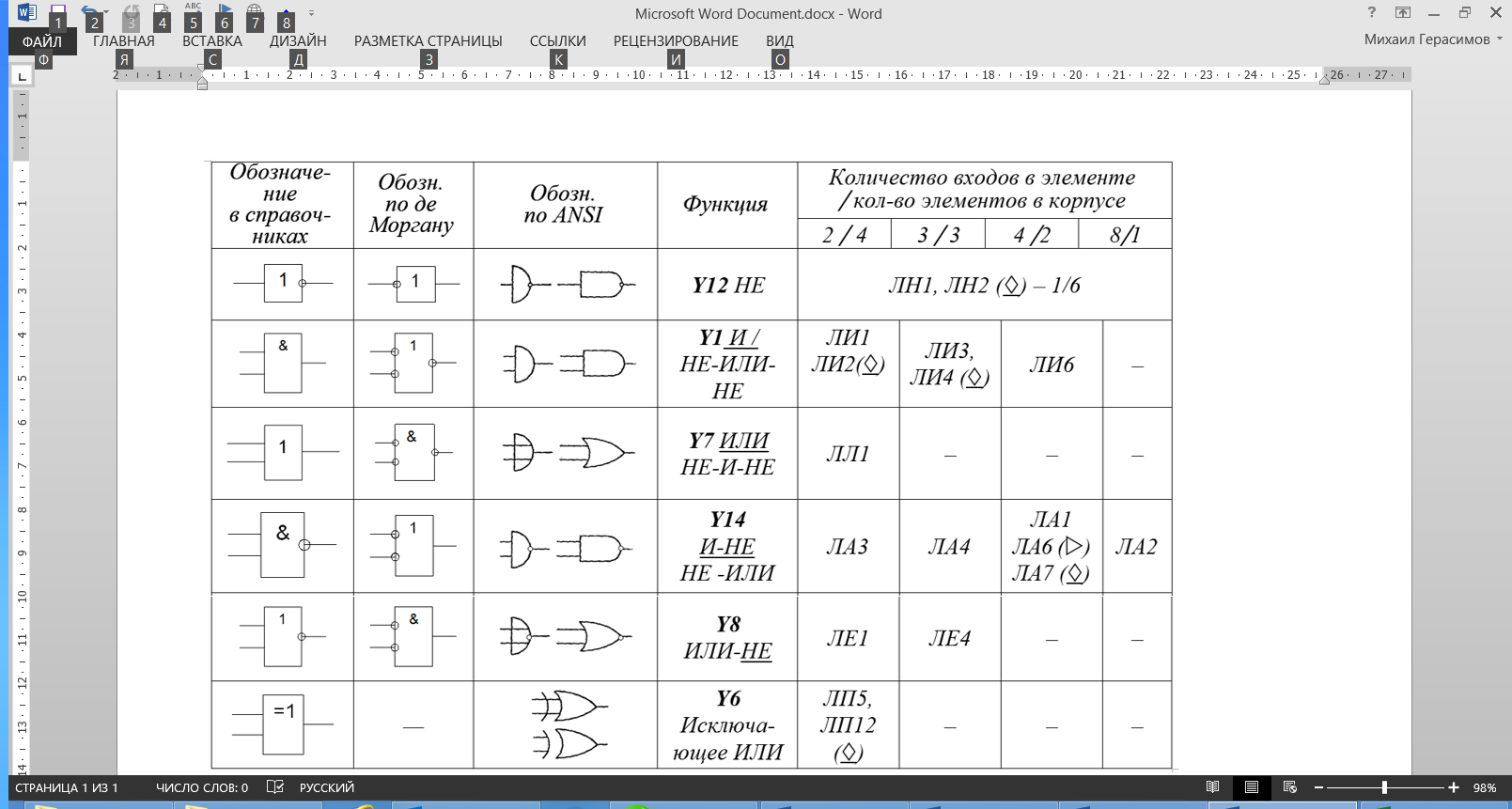
Task: Click the globe icon in quick access toolbar
Action: pyautogui.click(x=255, y=13)
